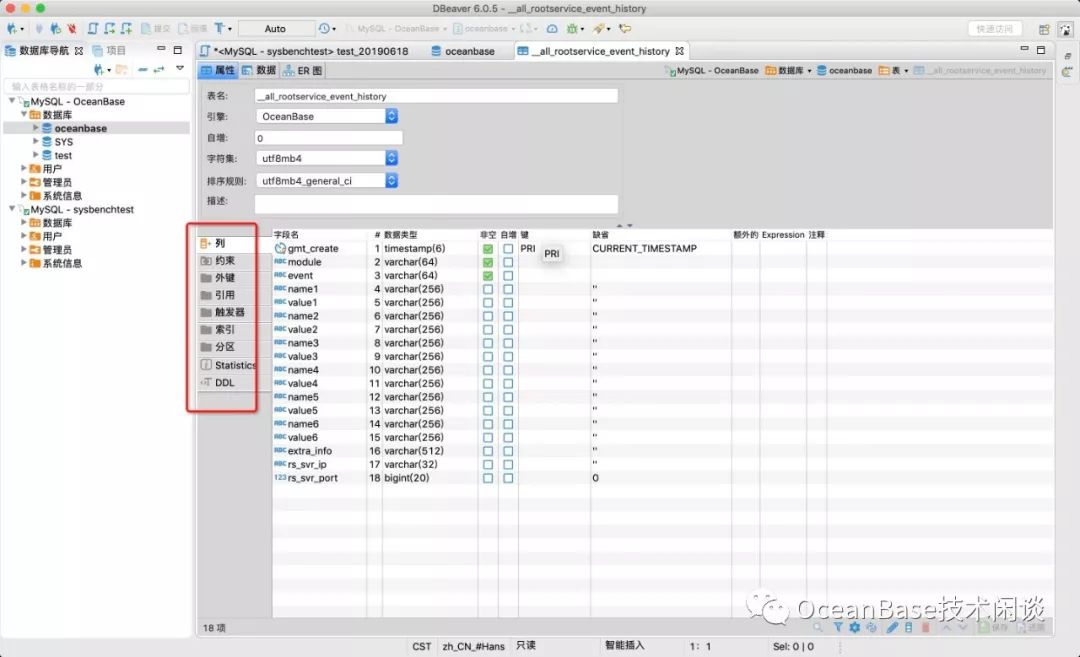The height and width of the screenshot is (657, 1080).
Task: Click the new connection plug icon in main toolbar
Action: [x=12, y=28]
